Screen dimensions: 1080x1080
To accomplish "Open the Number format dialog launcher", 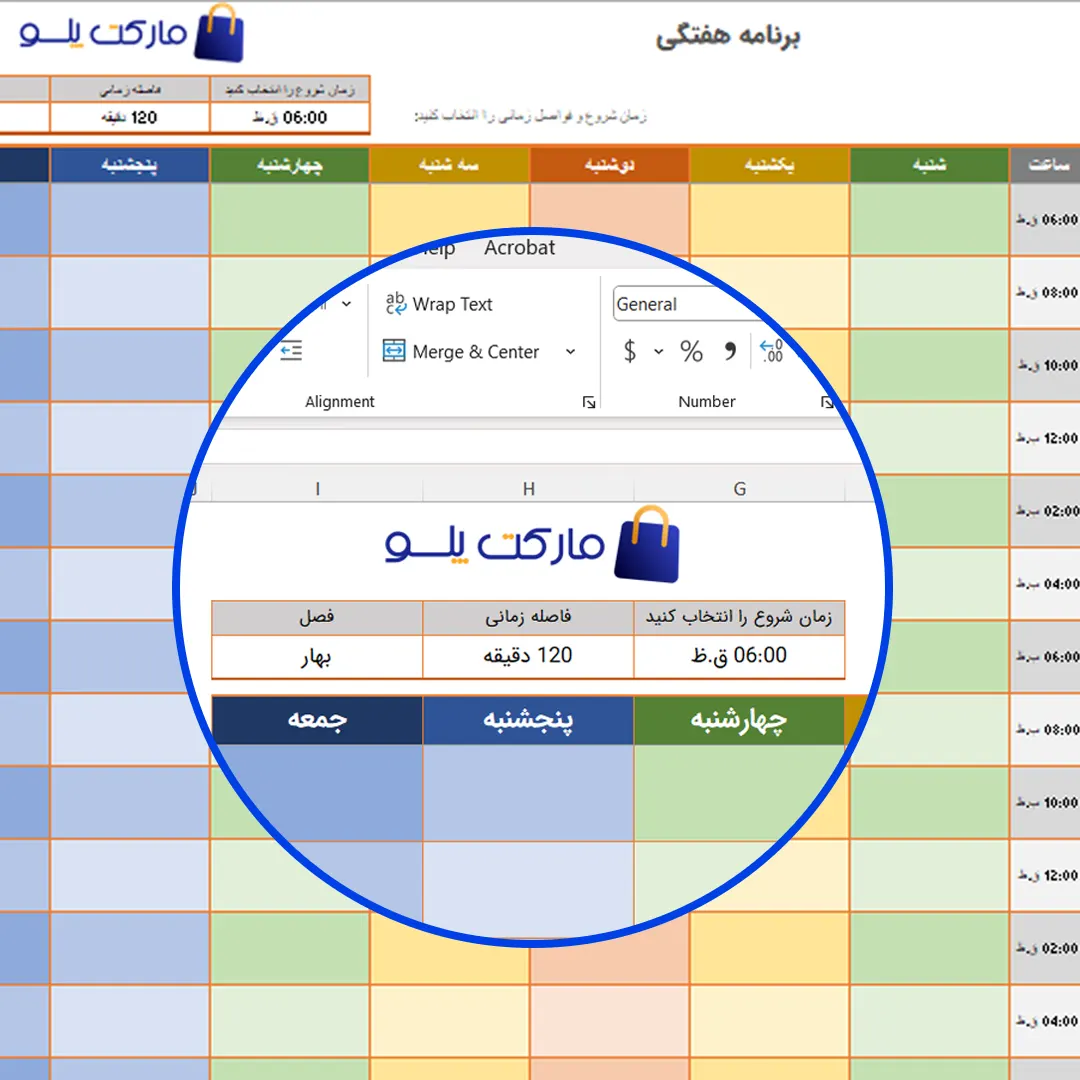I will pos(827,402).
